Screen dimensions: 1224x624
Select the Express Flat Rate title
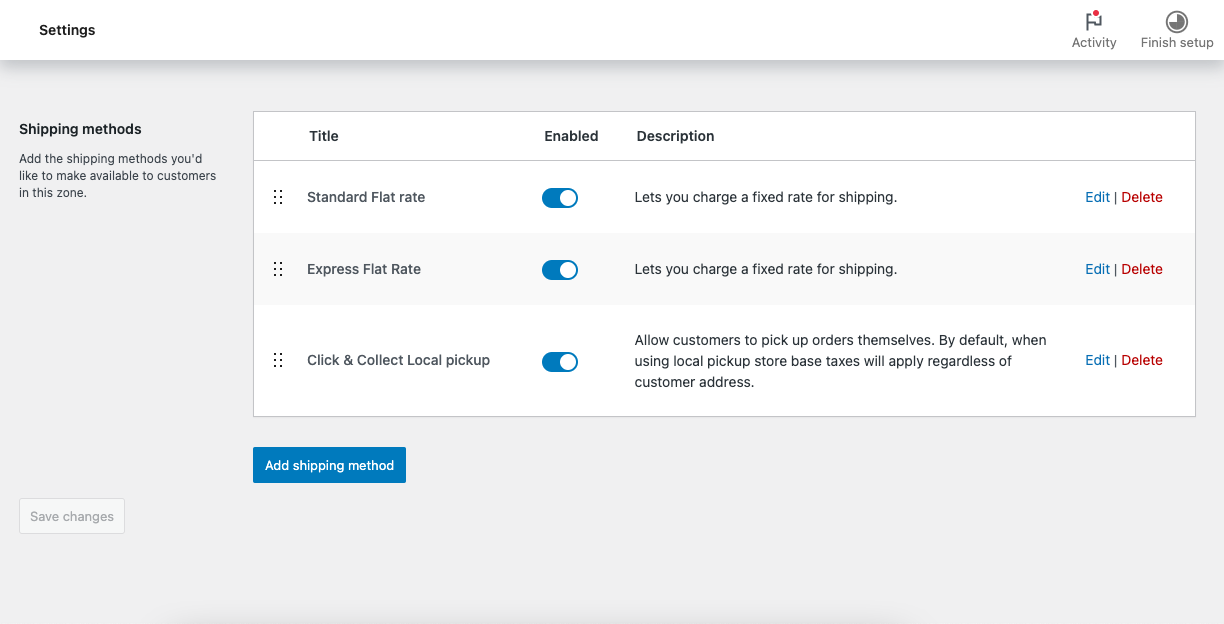(364, 269)
